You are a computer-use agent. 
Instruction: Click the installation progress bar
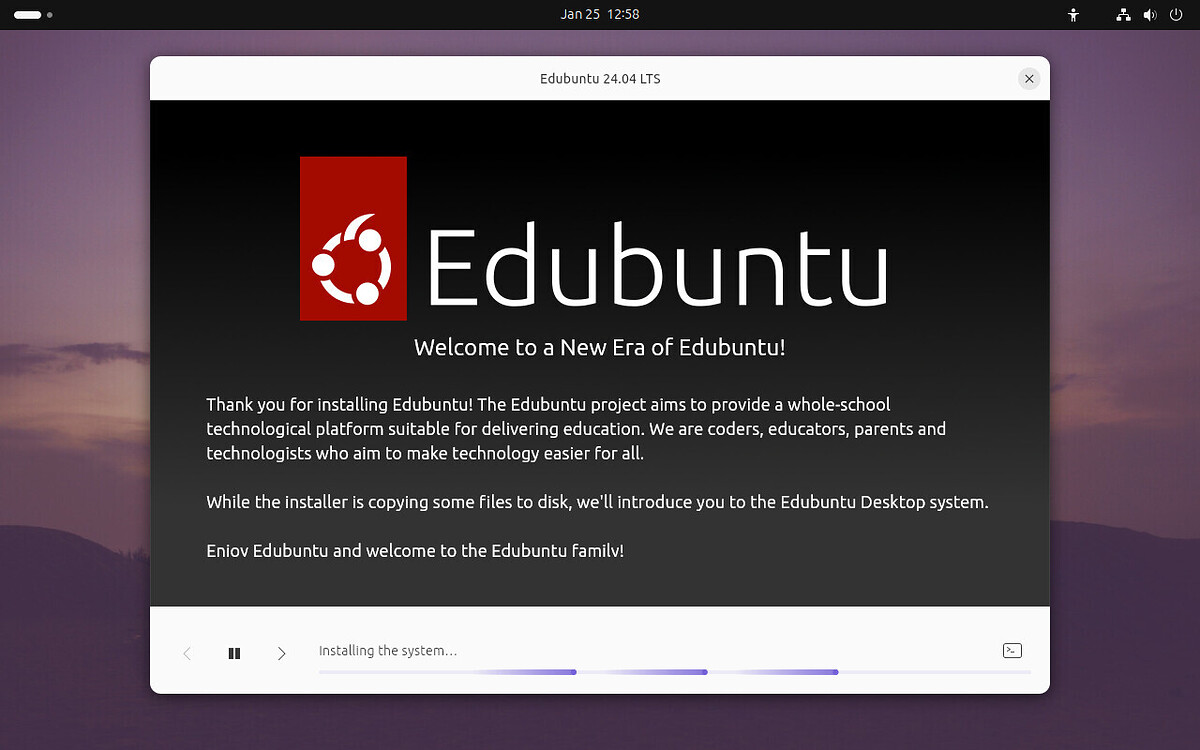(675, 672)
